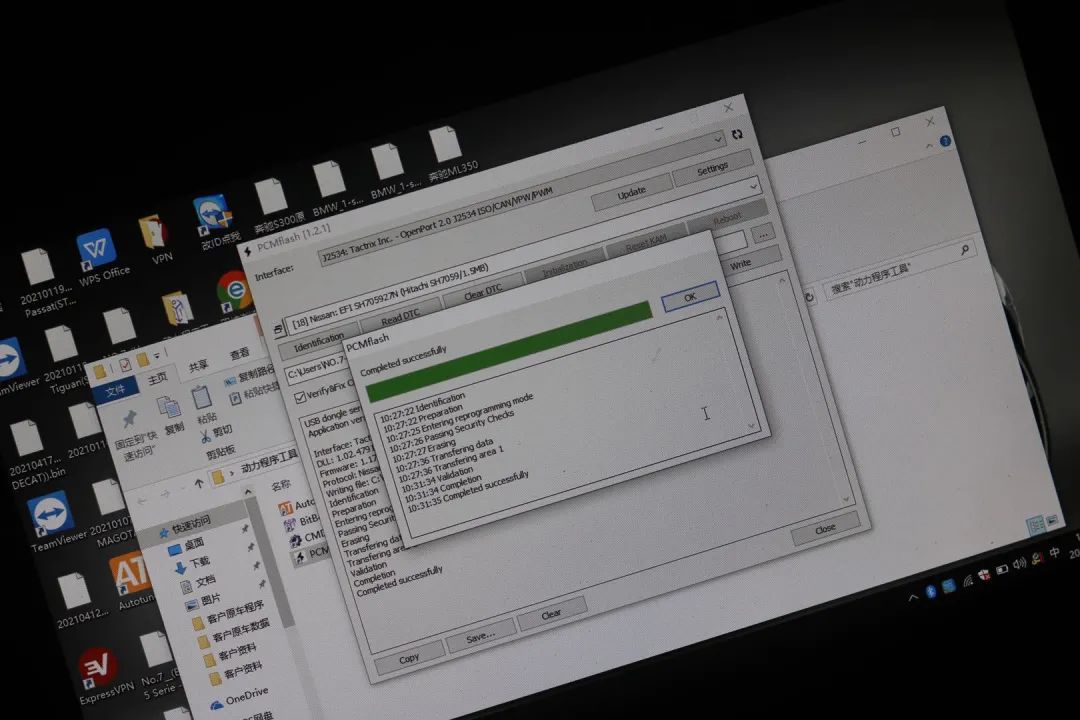This screenshot has height=720, width=1080.
Task: Click the file browse '...' button
Action: pos(763,234)
